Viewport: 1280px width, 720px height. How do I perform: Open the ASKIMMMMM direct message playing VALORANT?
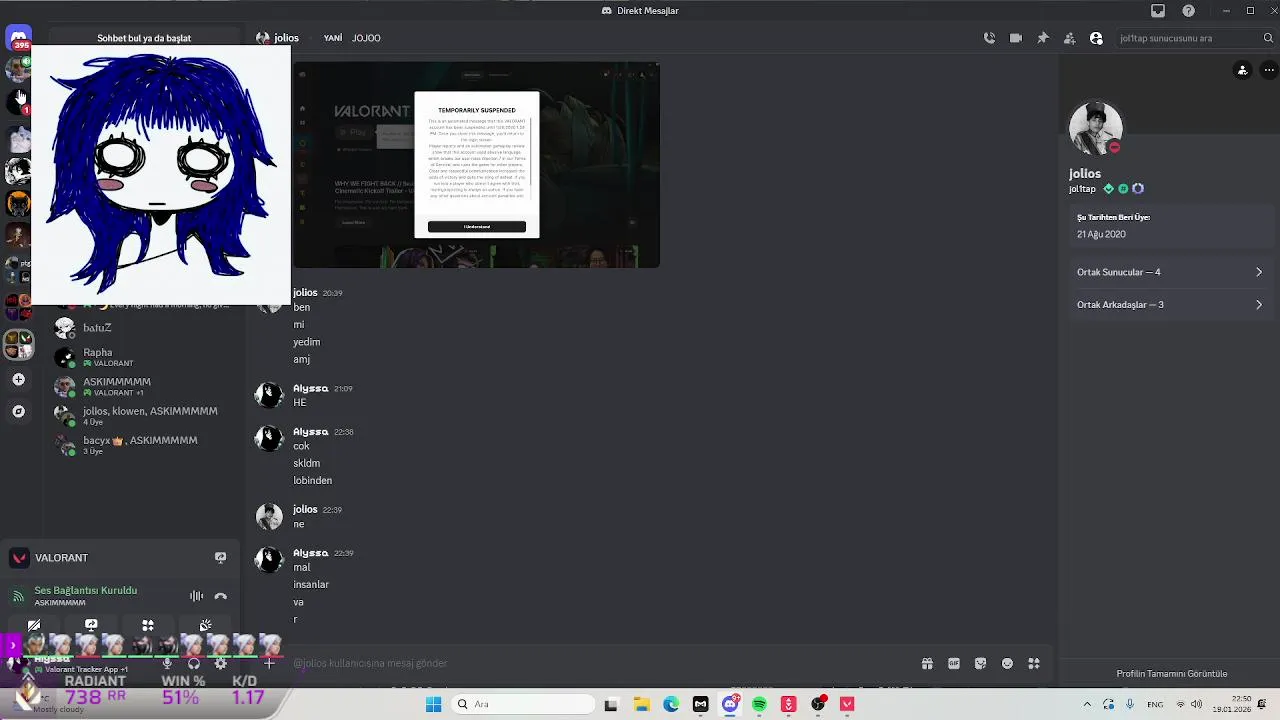pos(146,386)
